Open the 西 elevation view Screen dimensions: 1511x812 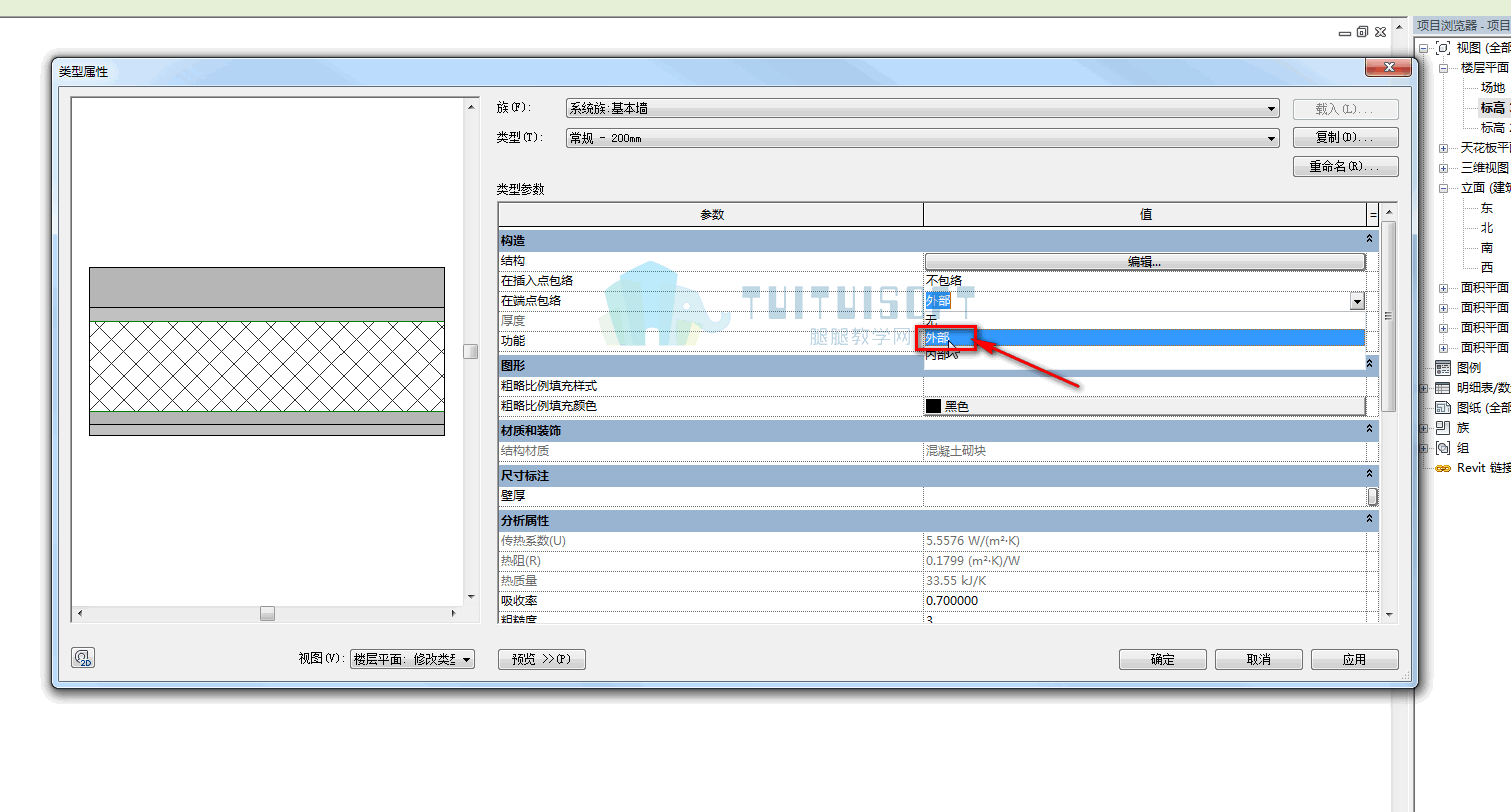pyautogui.click(x=1487, y=268)
